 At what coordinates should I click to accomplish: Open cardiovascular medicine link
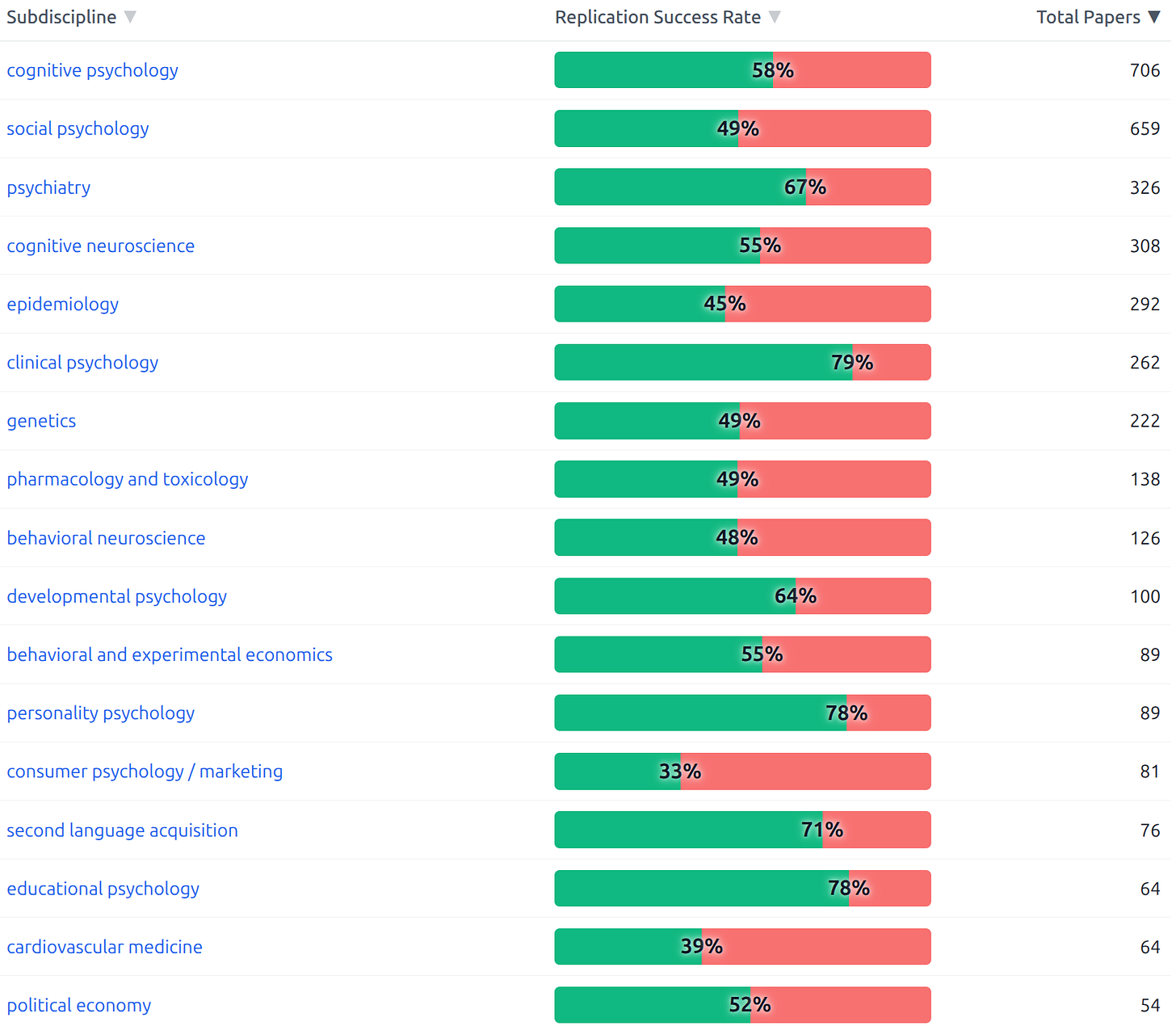point(104,947)
